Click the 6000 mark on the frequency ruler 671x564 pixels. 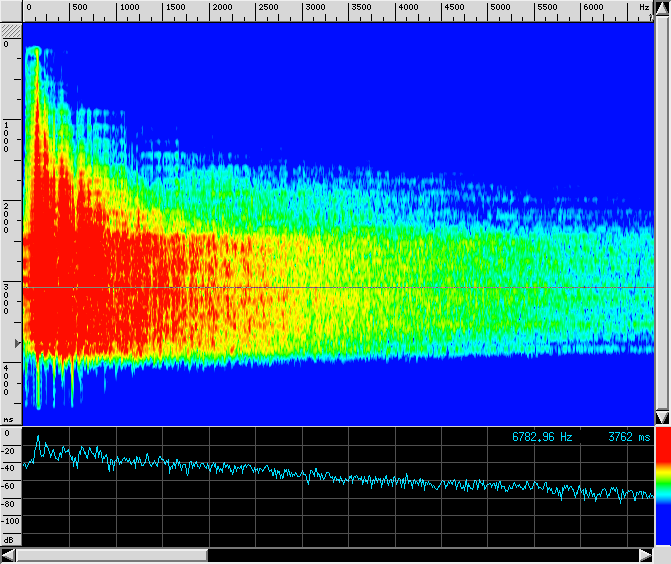(x=592, y=8)
